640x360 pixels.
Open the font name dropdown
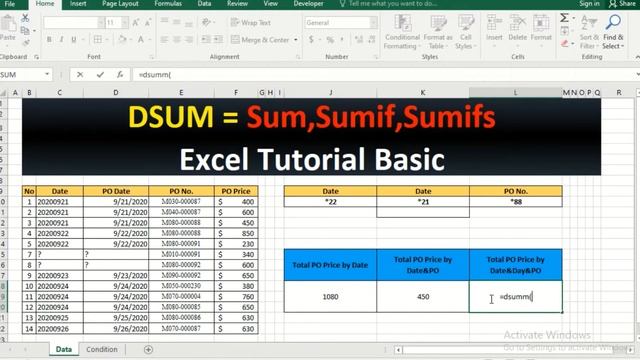tap(100, 23)
